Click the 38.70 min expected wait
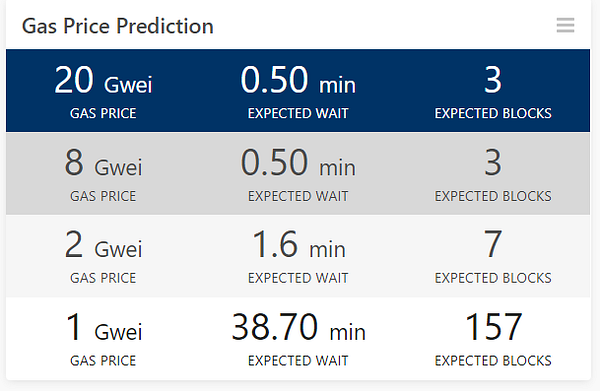 pos(298,327)
